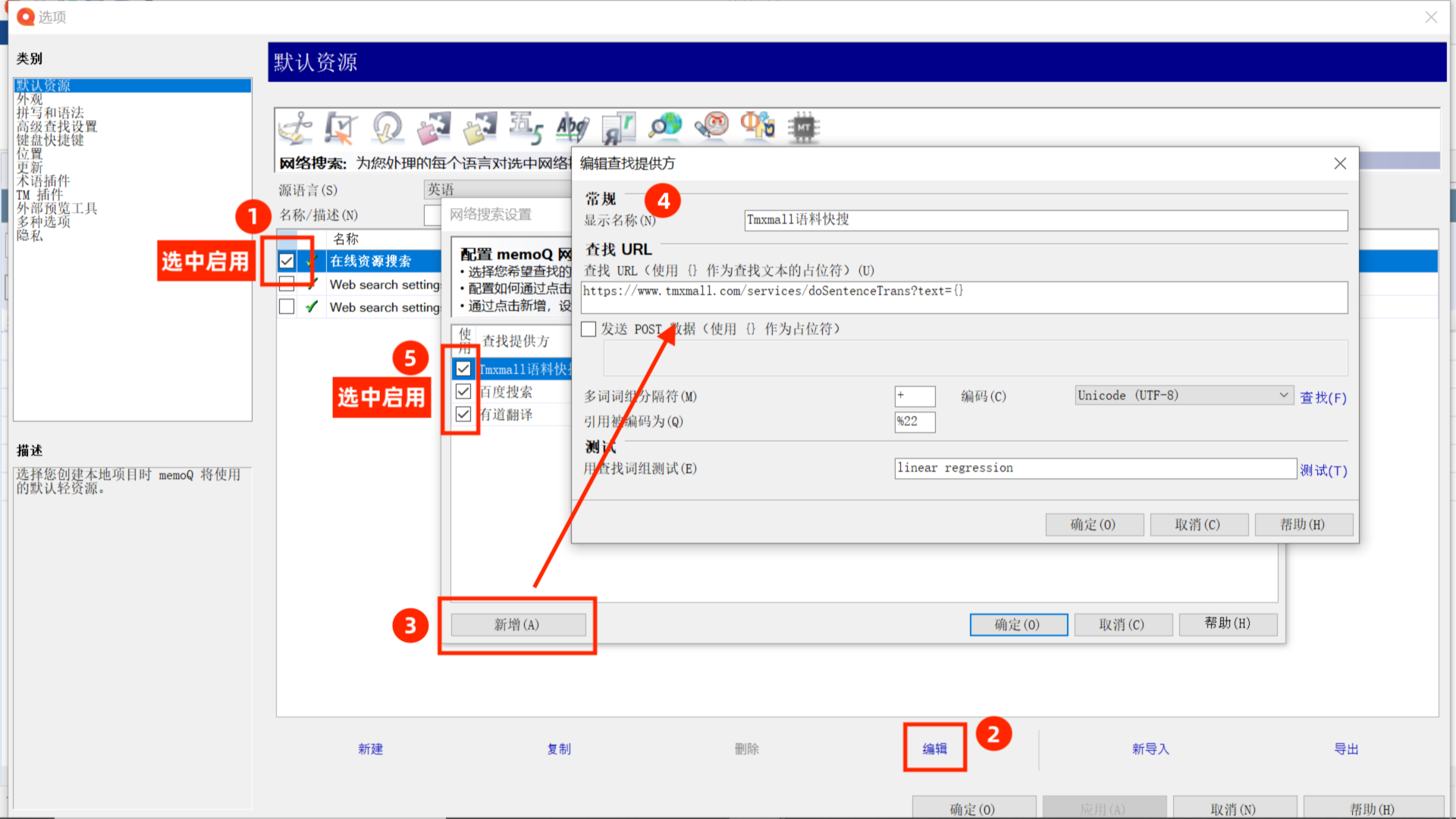Image resolution: width=1456 pixels, height=819 pixels.
Task: Focus the linear regression test field
Action: pyautogui.click(x=1095, y=469)
